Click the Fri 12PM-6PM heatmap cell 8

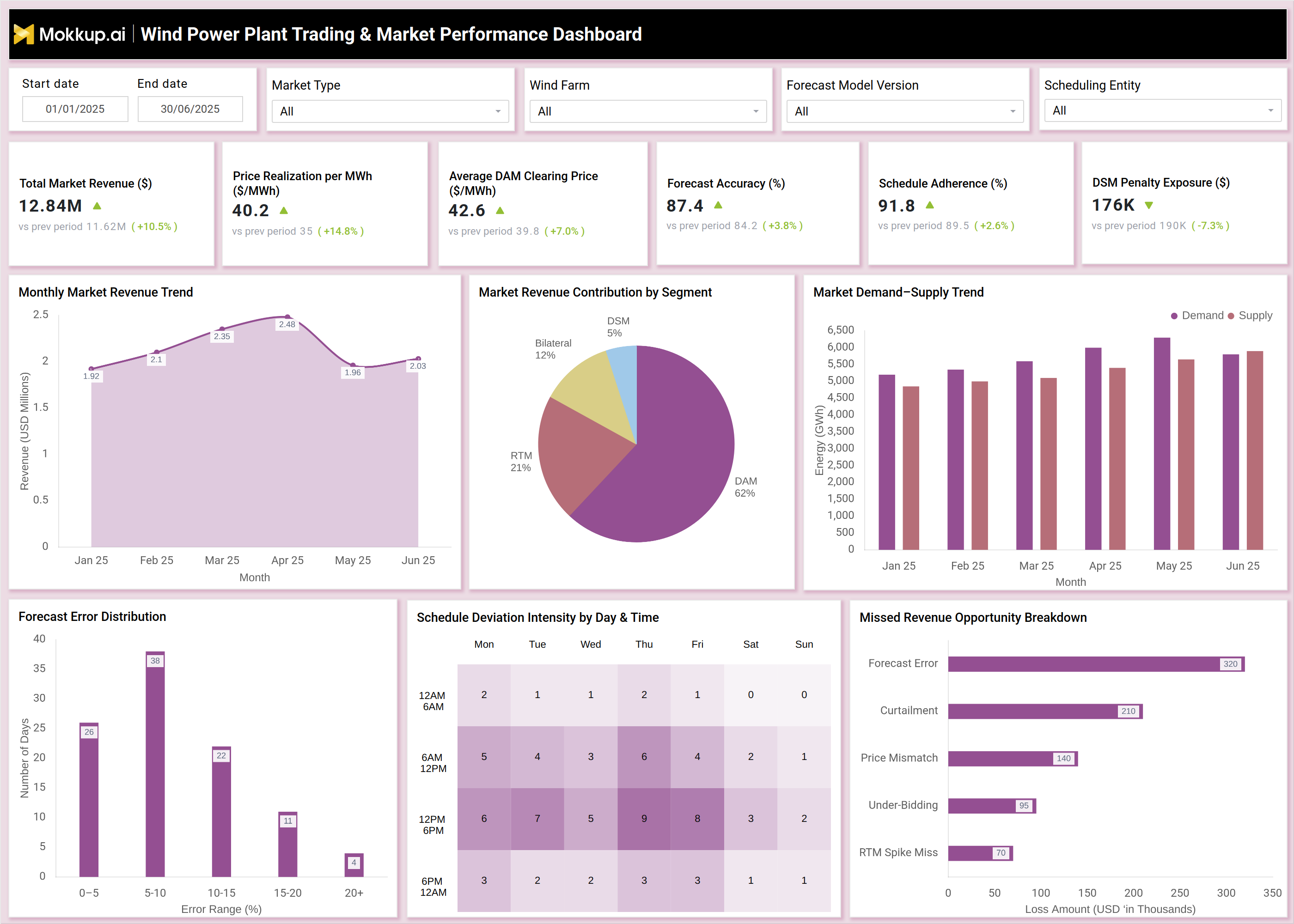[698, 819]
